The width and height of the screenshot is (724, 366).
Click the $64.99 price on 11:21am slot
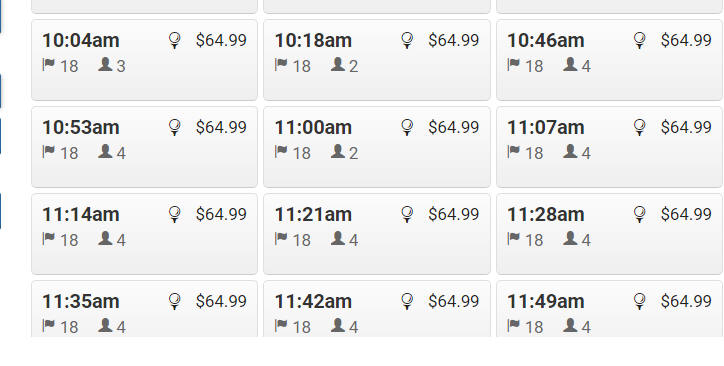pos(453,214)
